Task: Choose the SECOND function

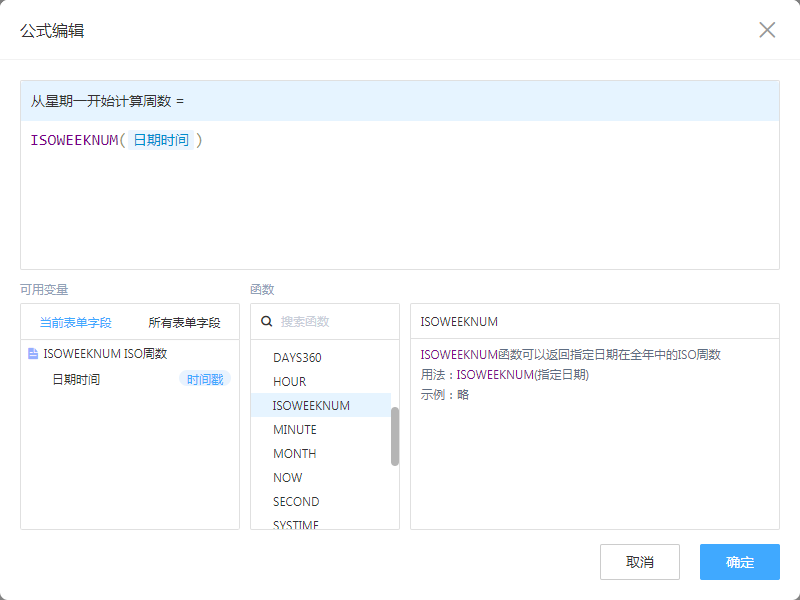Action: 296,501
